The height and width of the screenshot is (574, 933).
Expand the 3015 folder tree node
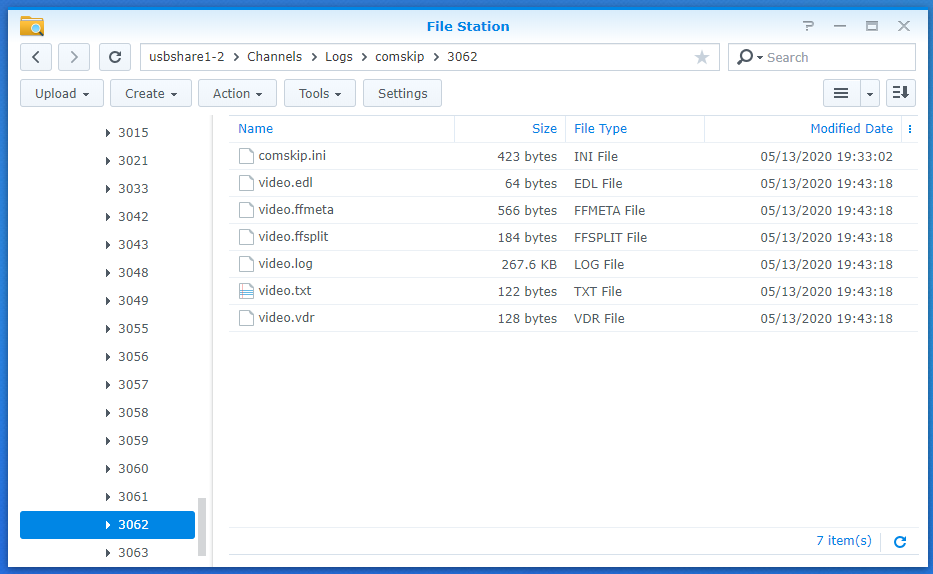pyautogui.click(x=108, y=133)
